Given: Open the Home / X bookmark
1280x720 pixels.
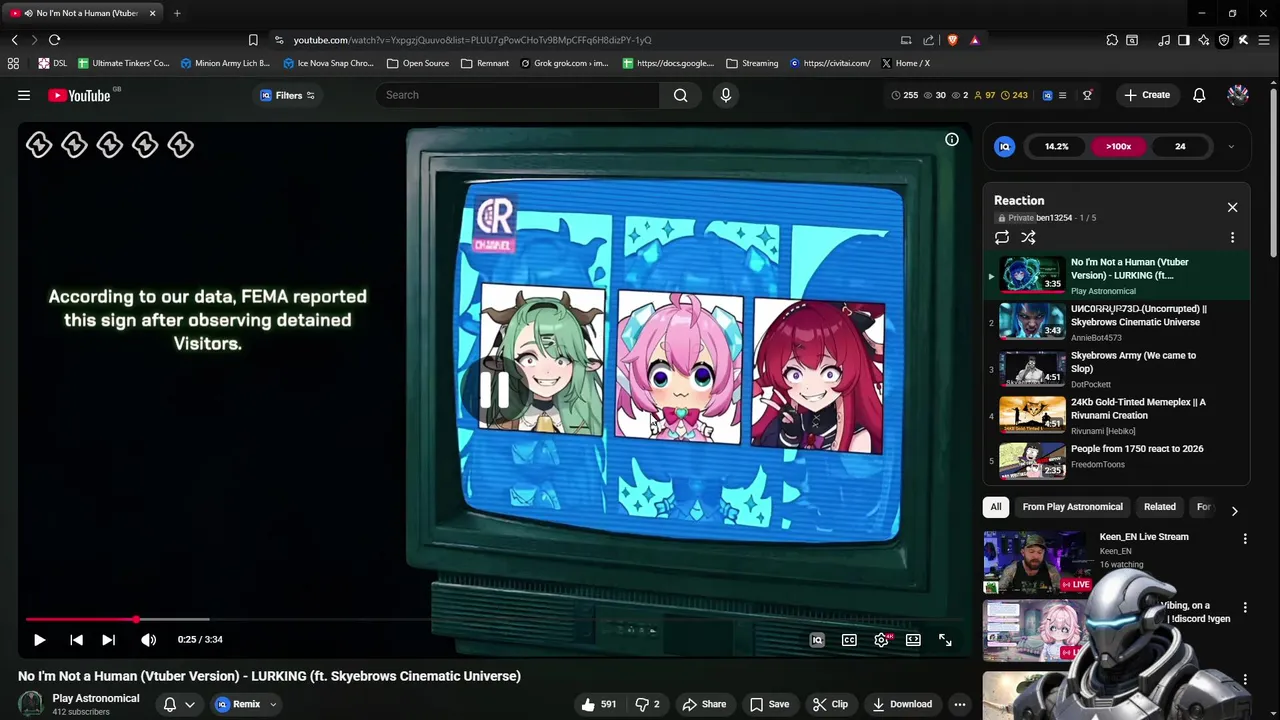Looking at the screenshot, I should [x=905, y=63].
